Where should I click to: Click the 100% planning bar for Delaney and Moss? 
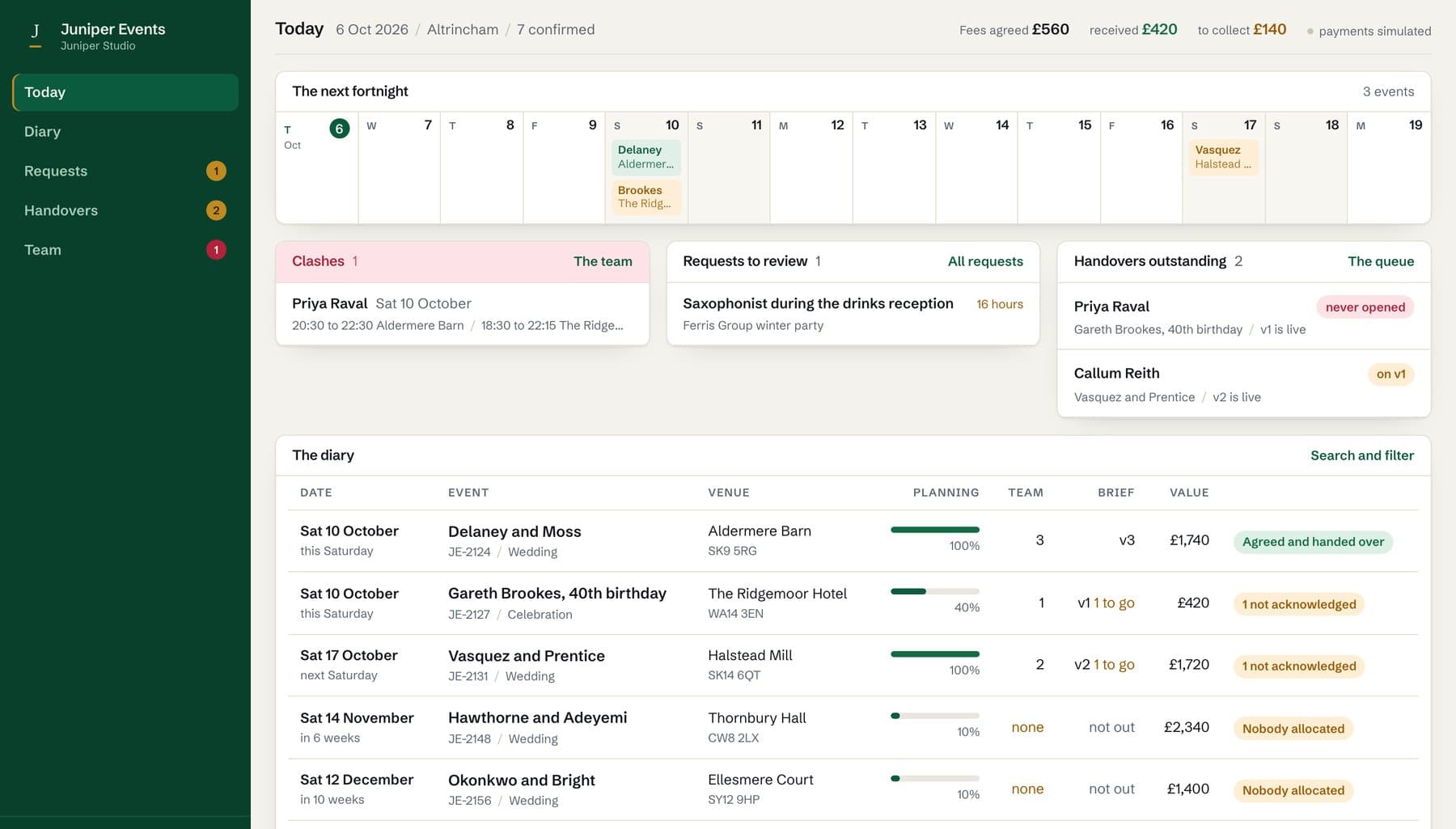(935, 530)
